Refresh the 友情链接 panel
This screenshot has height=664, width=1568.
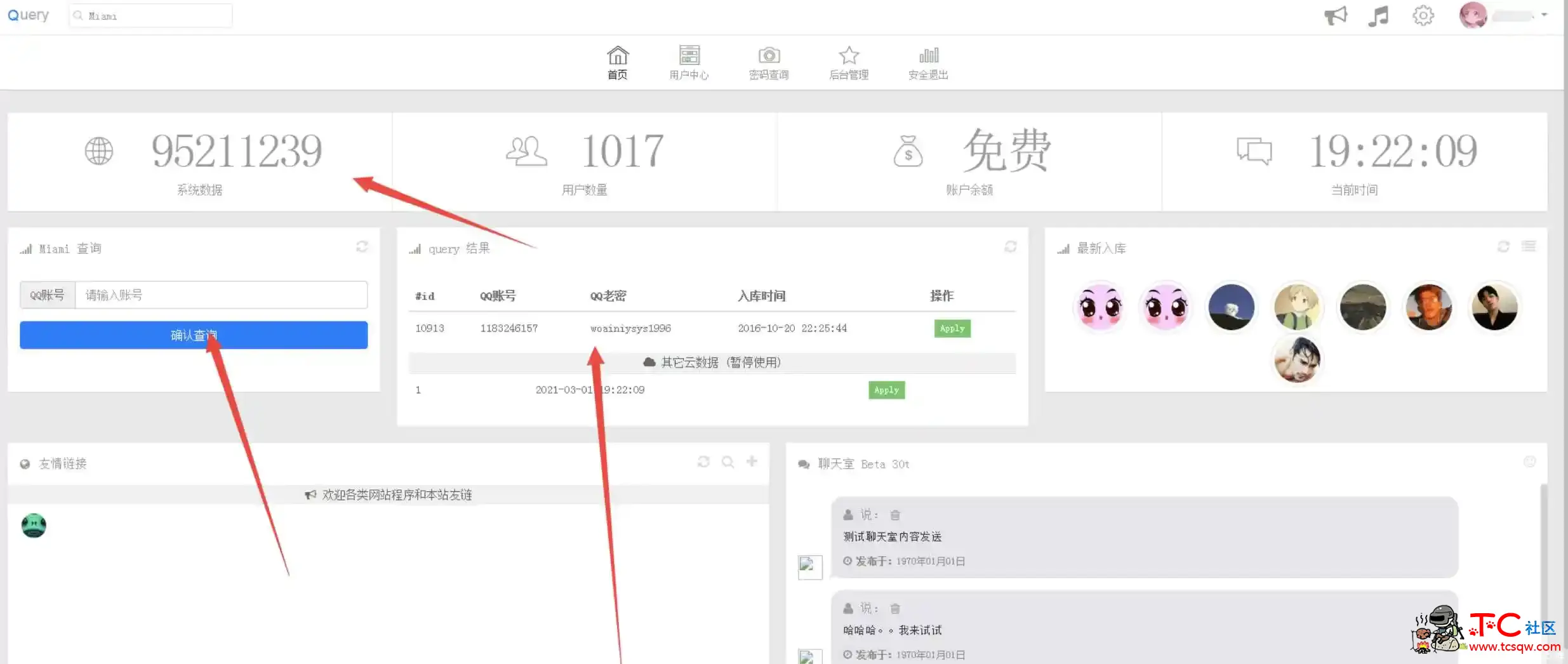pos(703,461)
